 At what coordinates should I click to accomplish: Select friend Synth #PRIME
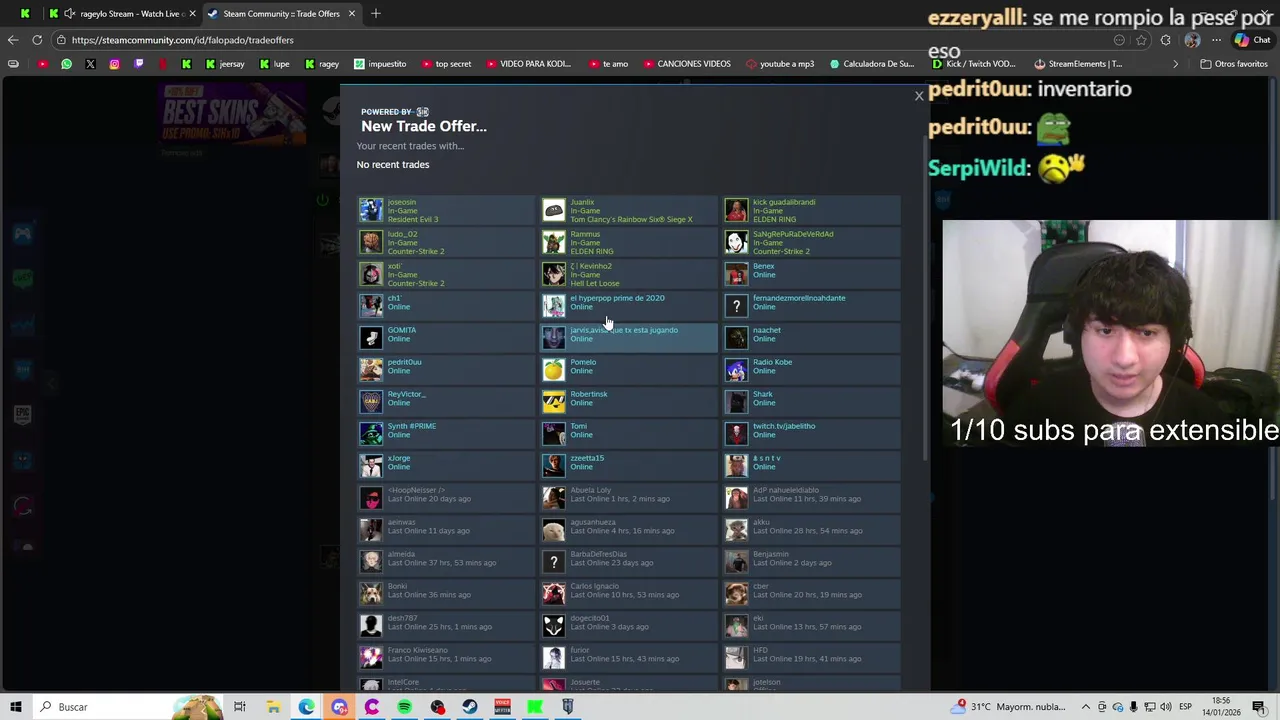tap(447, 435)
